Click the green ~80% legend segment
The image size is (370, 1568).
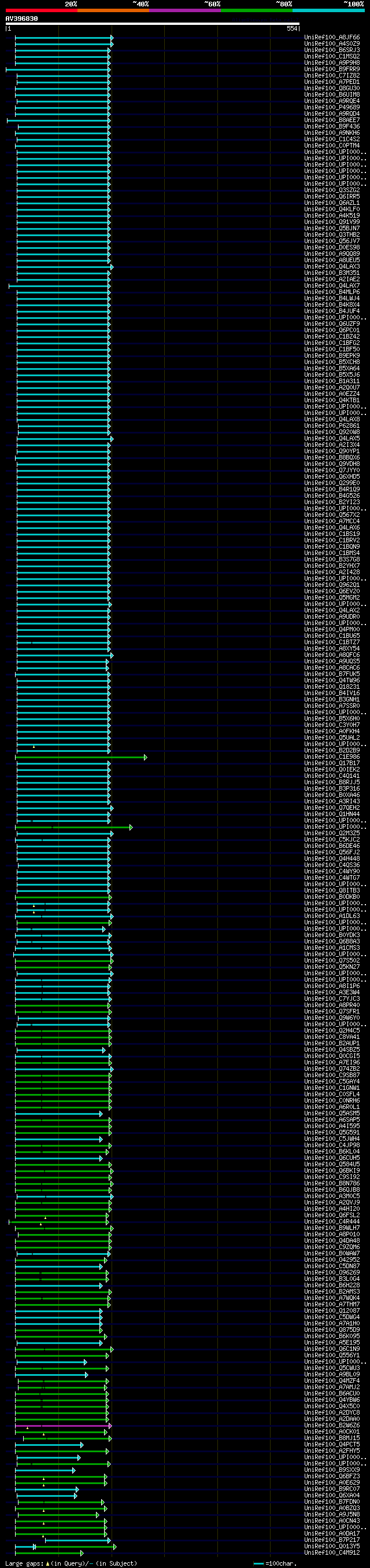[256, 10]
